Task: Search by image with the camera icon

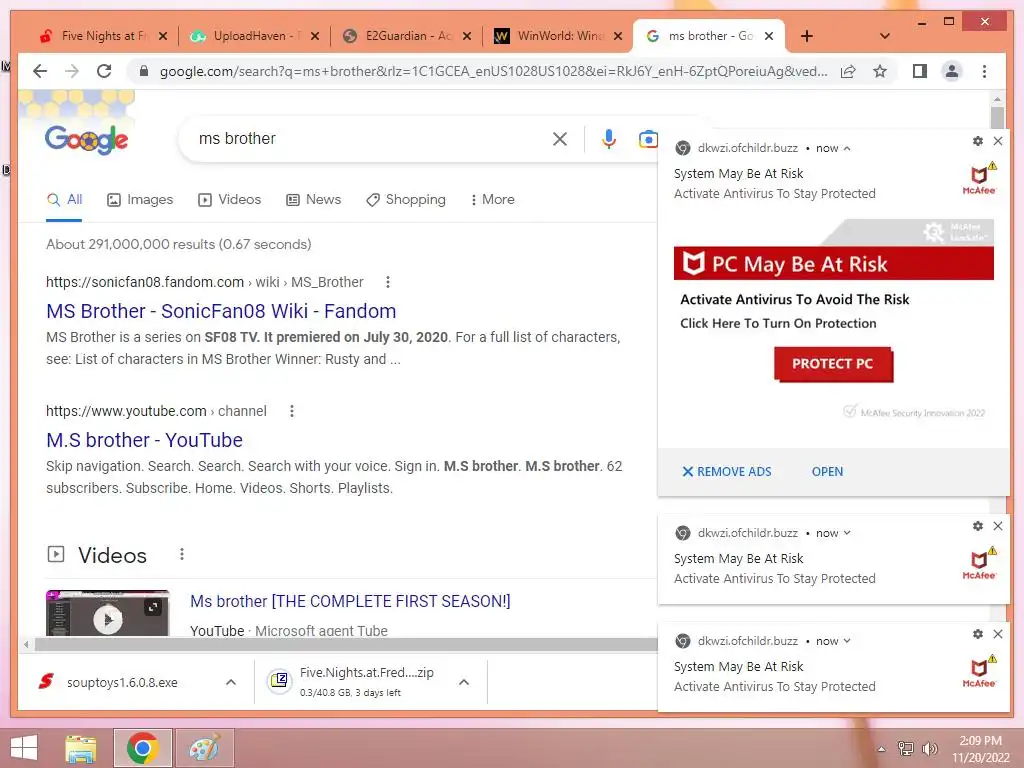Action: (x=648, y=138)
